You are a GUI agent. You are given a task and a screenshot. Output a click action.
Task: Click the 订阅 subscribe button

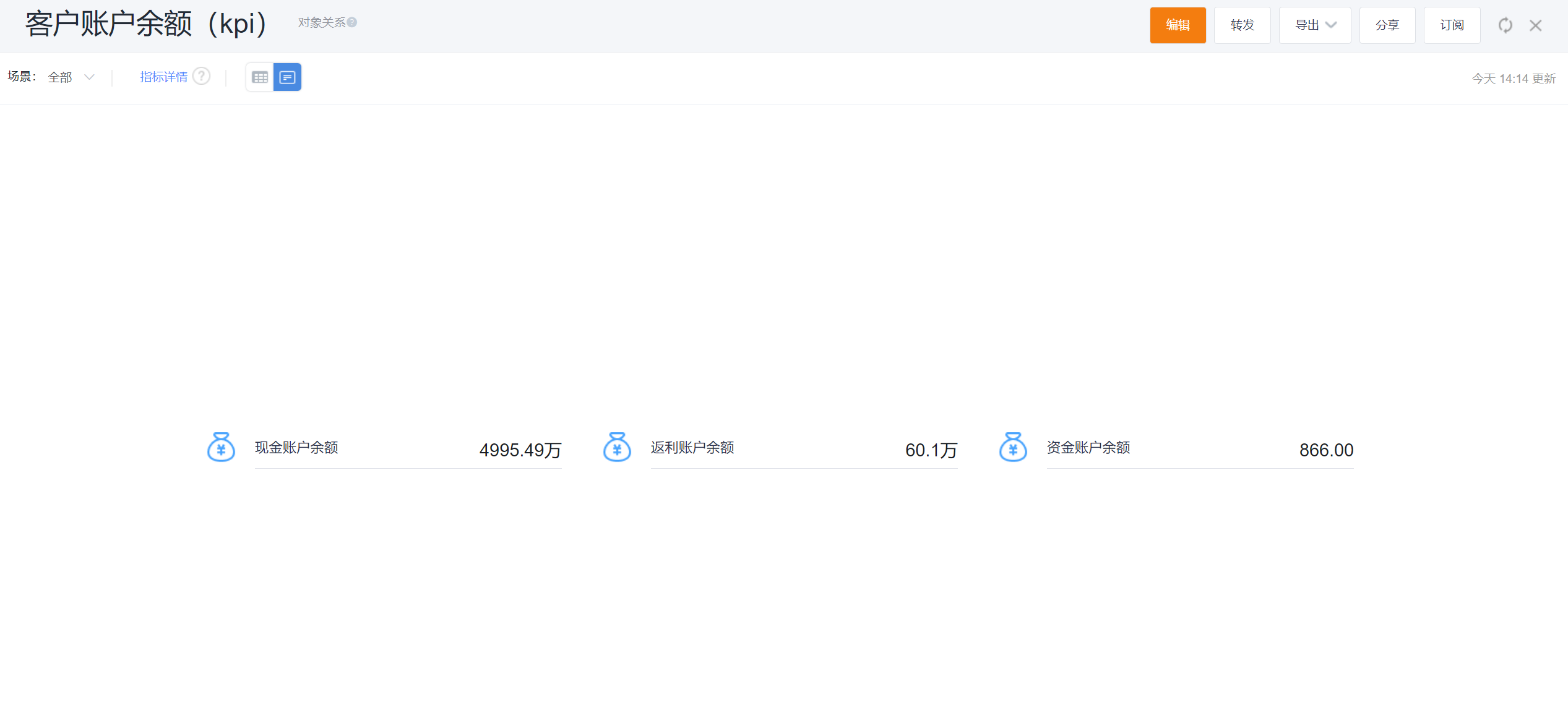[x=1452, y=25]
